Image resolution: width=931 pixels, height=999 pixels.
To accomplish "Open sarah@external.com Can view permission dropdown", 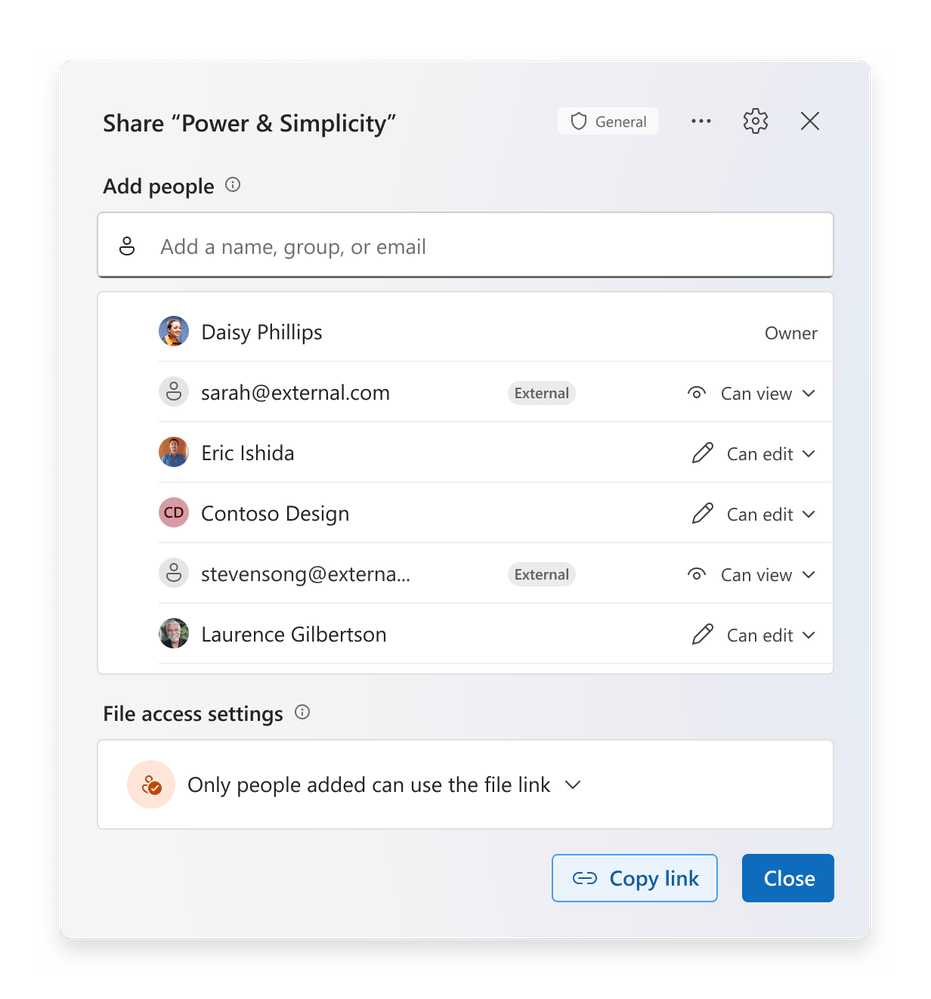I will [x=752, y=393].
